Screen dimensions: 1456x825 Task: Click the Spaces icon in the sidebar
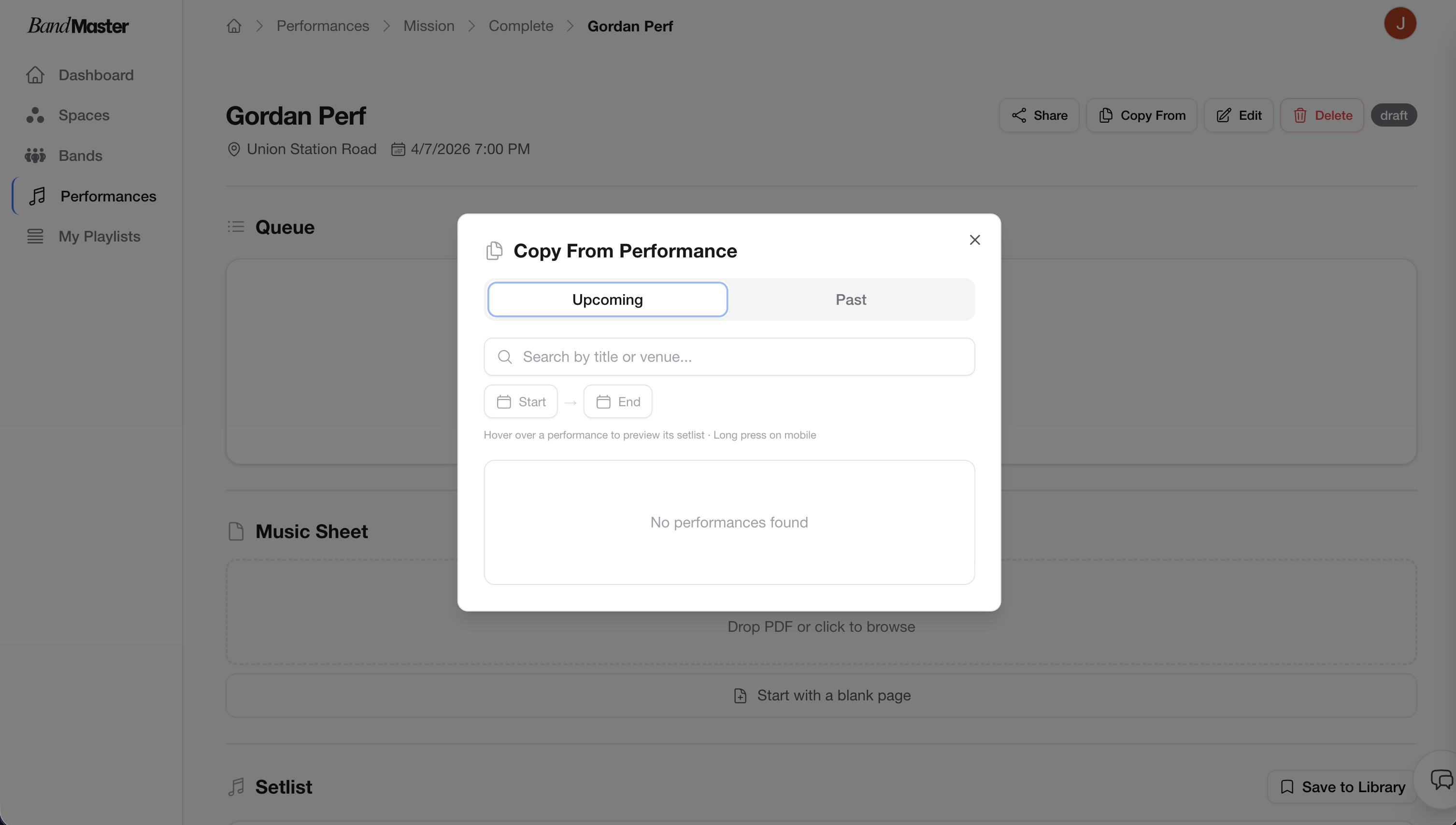(x=35, y=115)
